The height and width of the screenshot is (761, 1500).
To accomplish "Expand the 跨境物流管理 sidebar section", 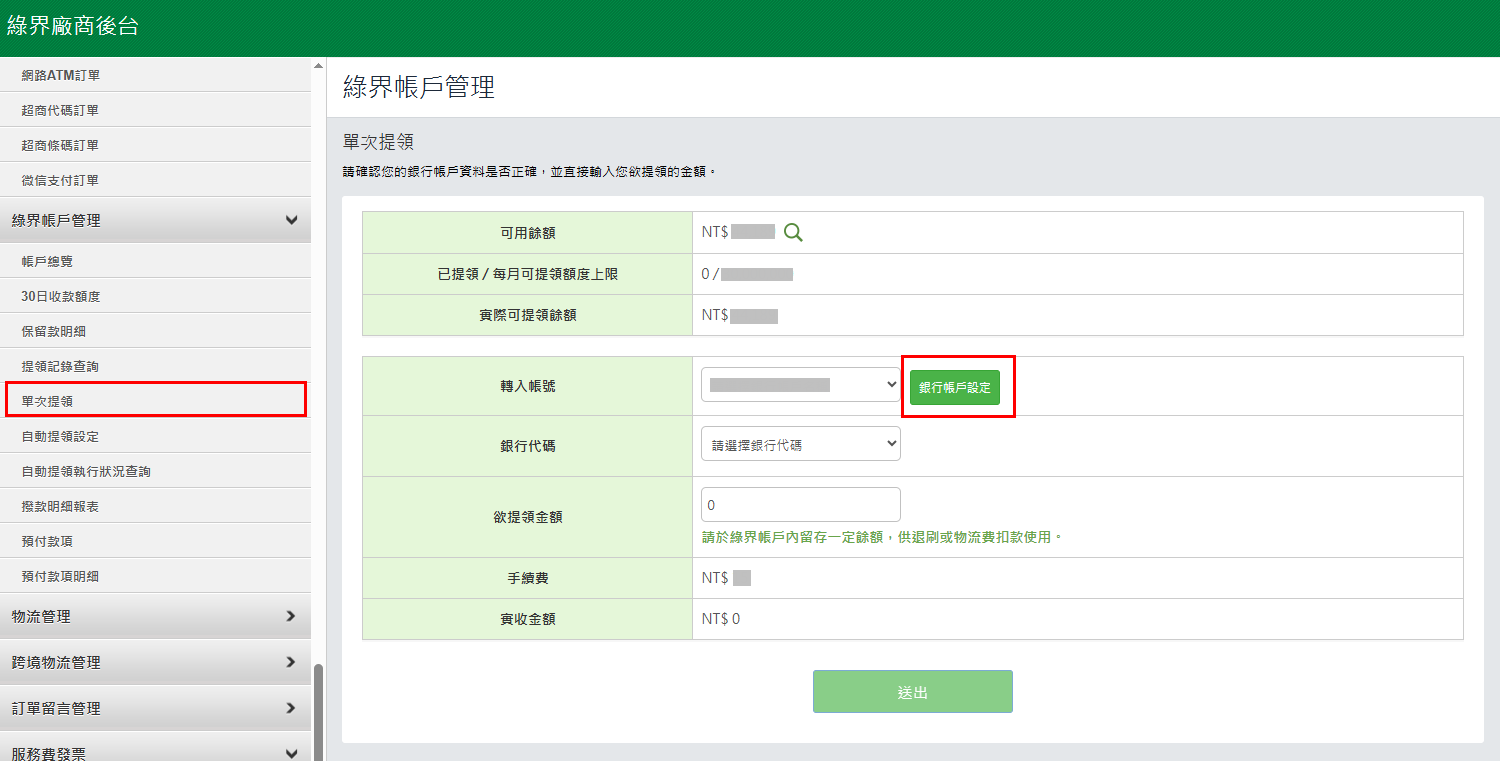I will point(155,662).
